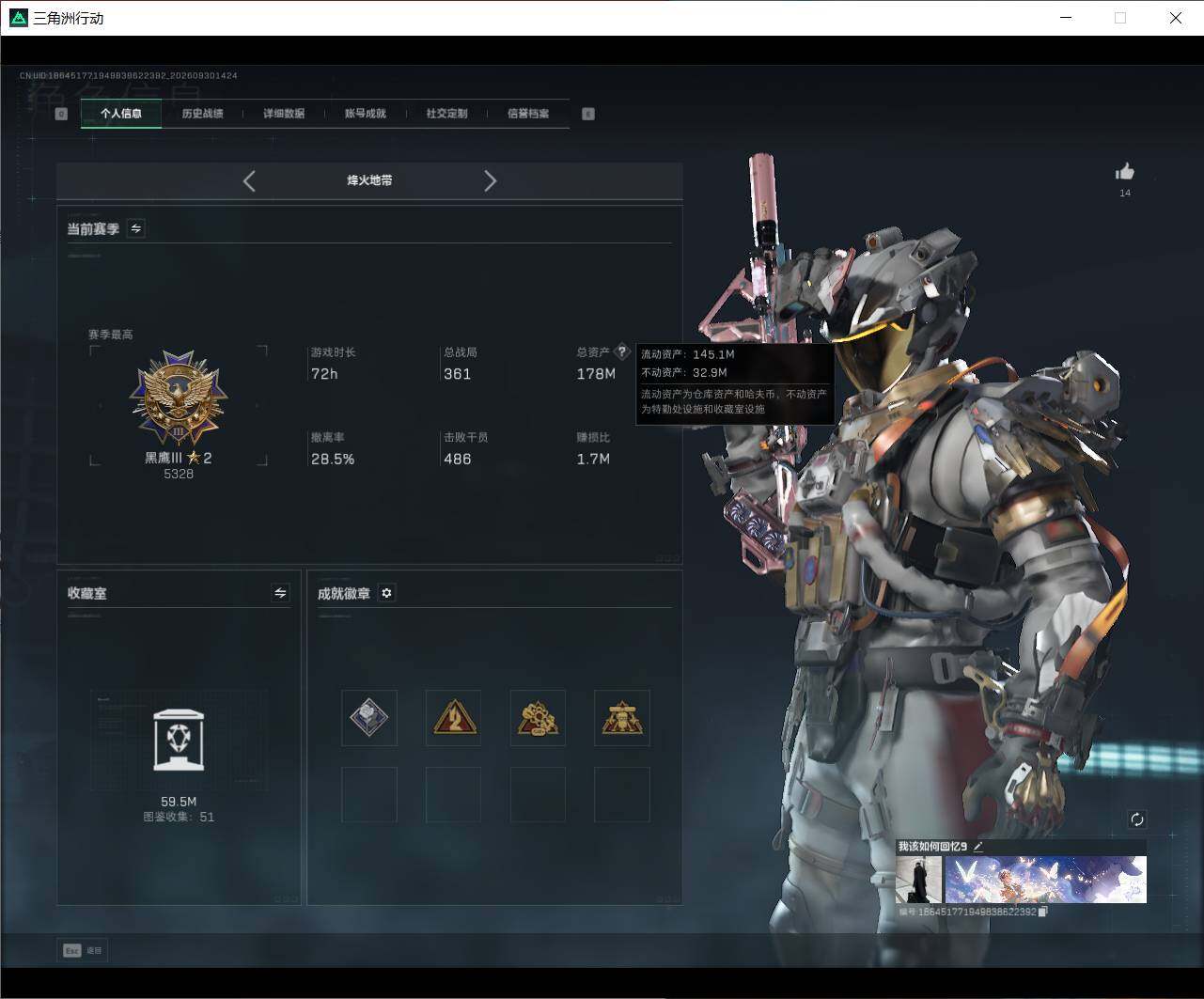
Task: Go to the 社交定制 tab
Action: (x=446, y=114)
